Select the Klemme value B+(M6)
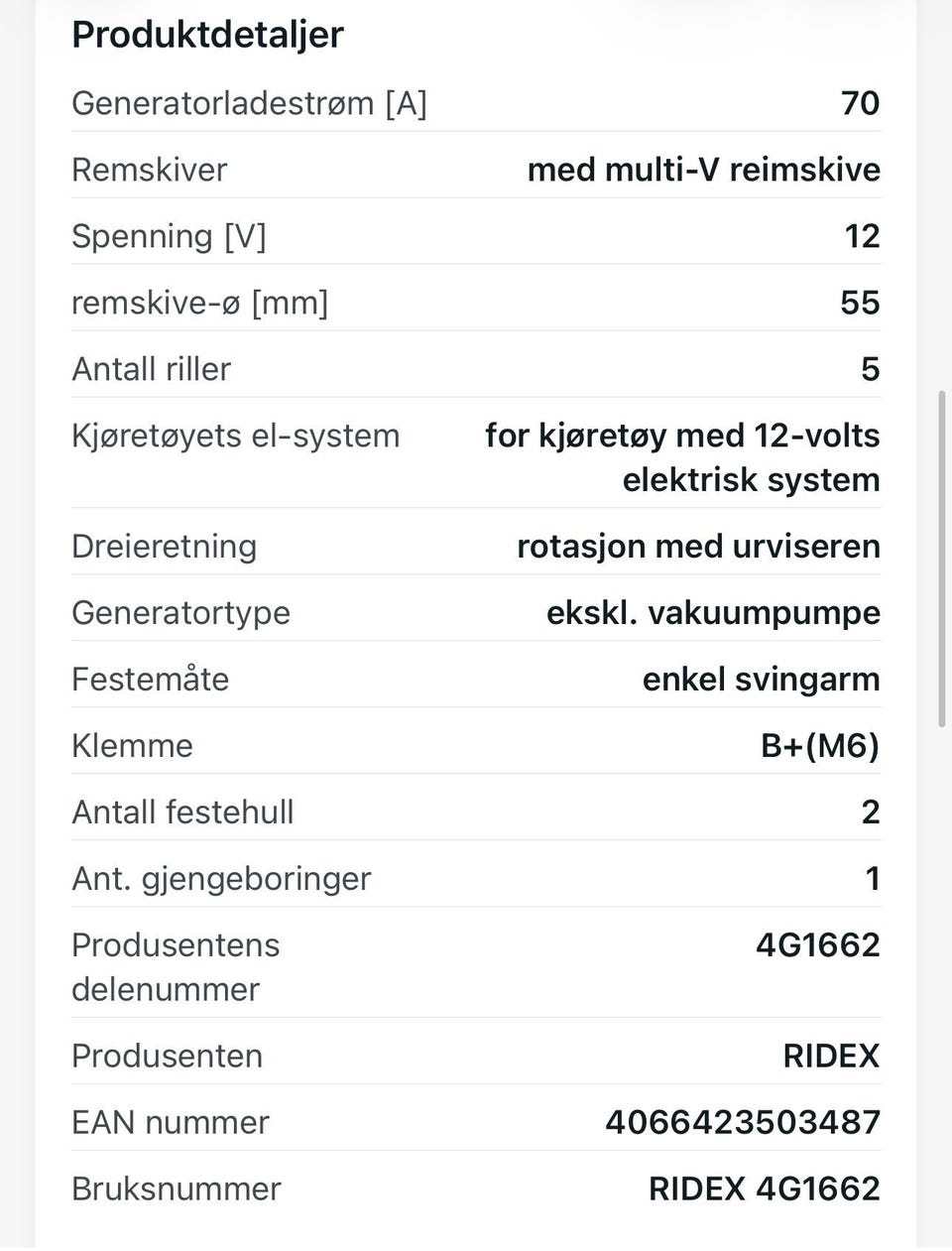Viewport: 952px width, 1251px height. [820, 746]
